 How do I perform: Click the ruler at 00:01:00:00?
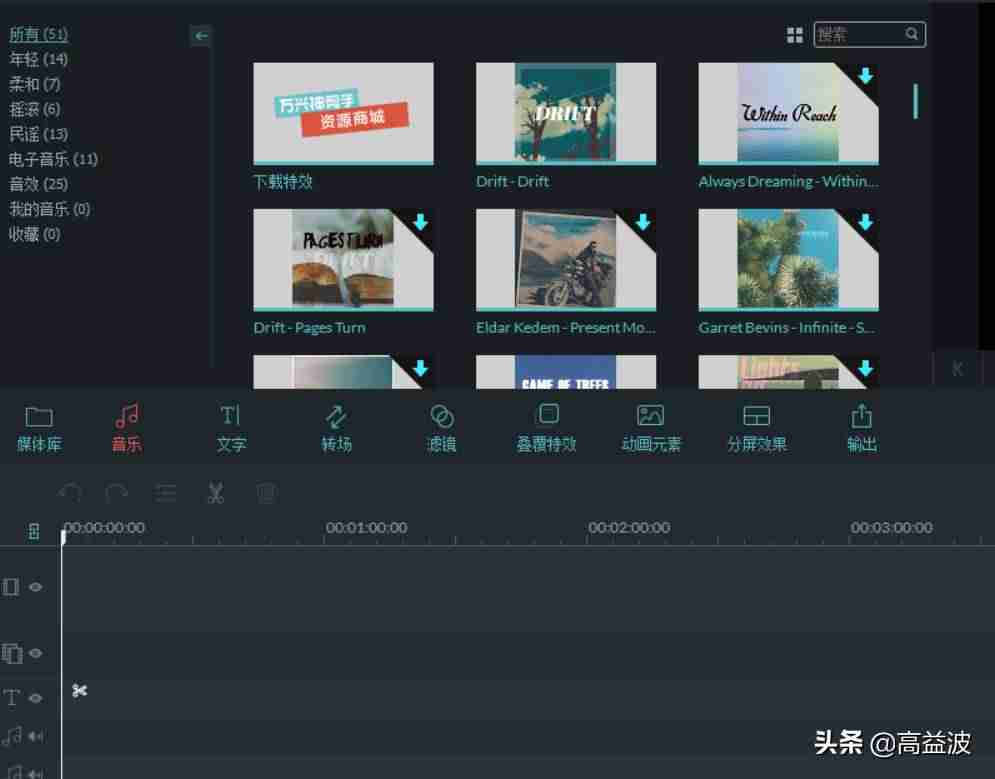tap(366, 528)
